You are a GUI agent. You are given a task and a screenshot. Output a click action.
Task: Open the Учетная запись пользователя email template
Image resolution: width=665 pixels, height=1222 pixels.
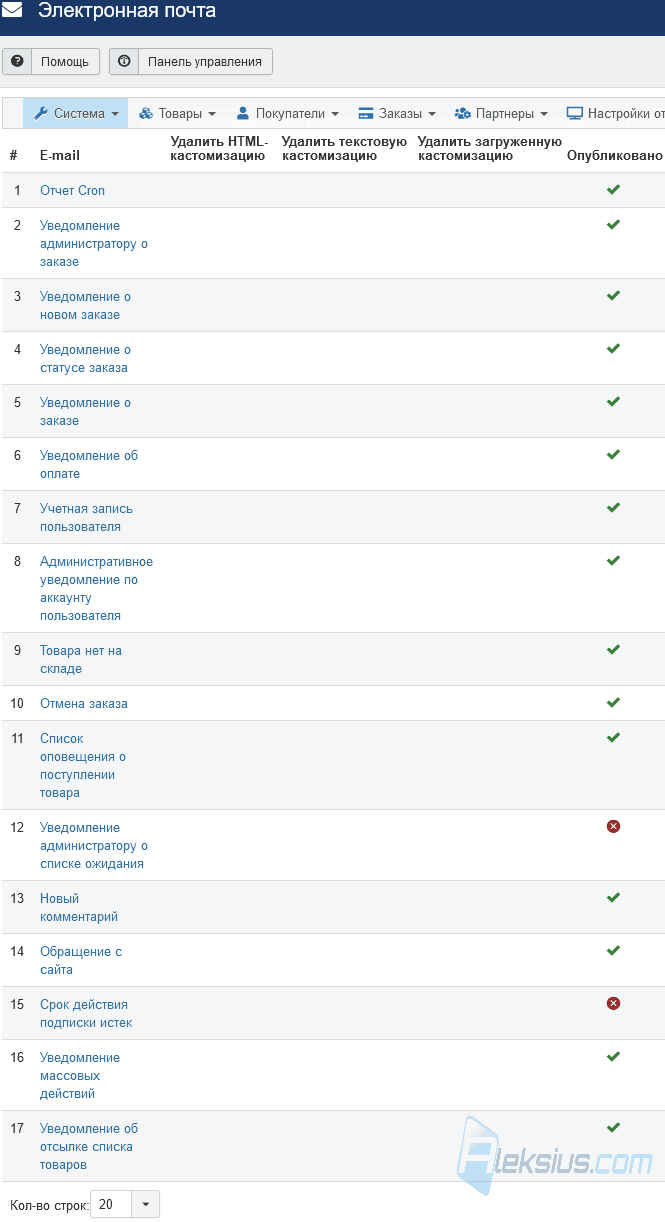tap(86, 517)
